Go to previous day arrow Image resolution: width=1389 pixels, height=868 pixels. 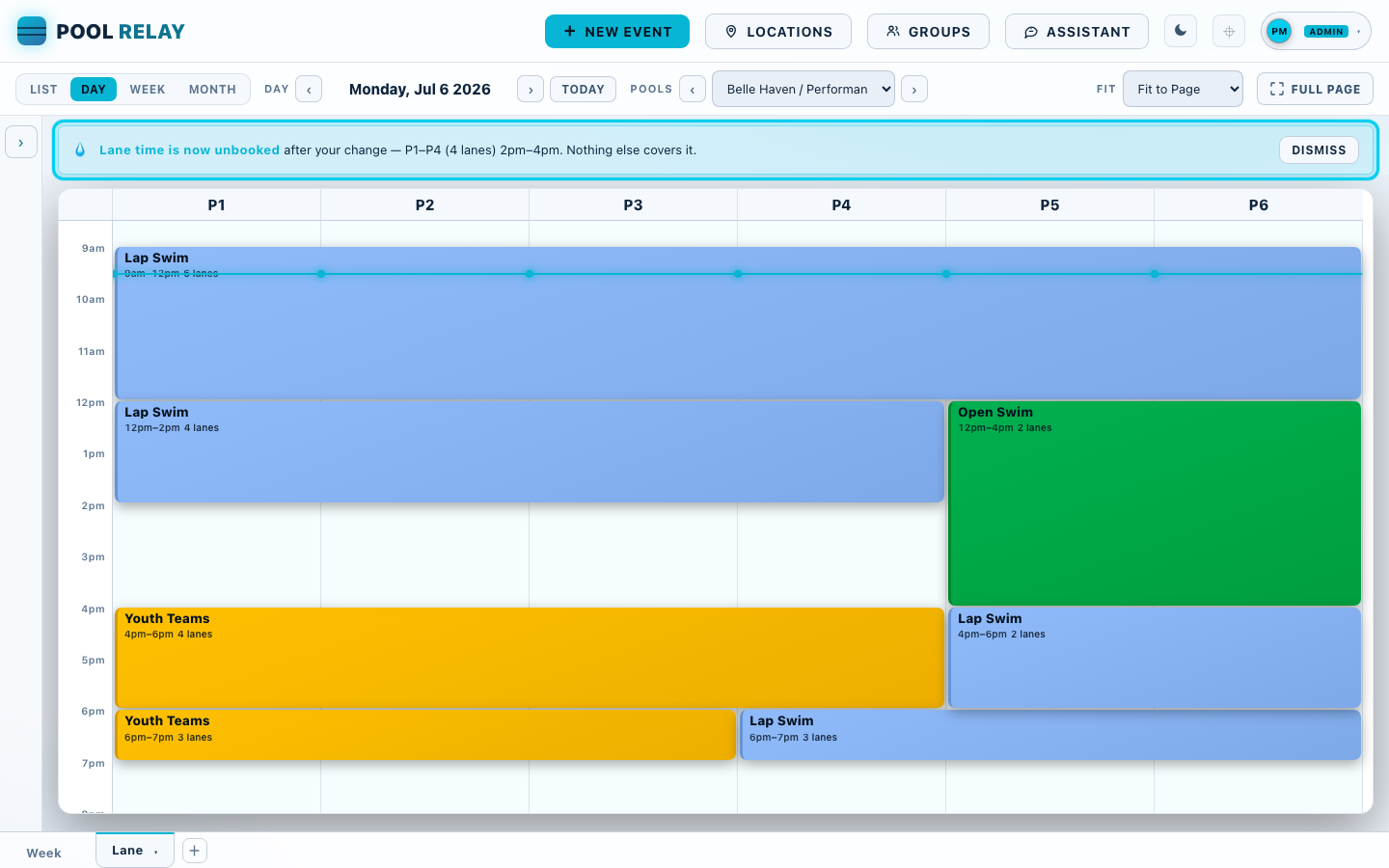click(x=309, y=89)
